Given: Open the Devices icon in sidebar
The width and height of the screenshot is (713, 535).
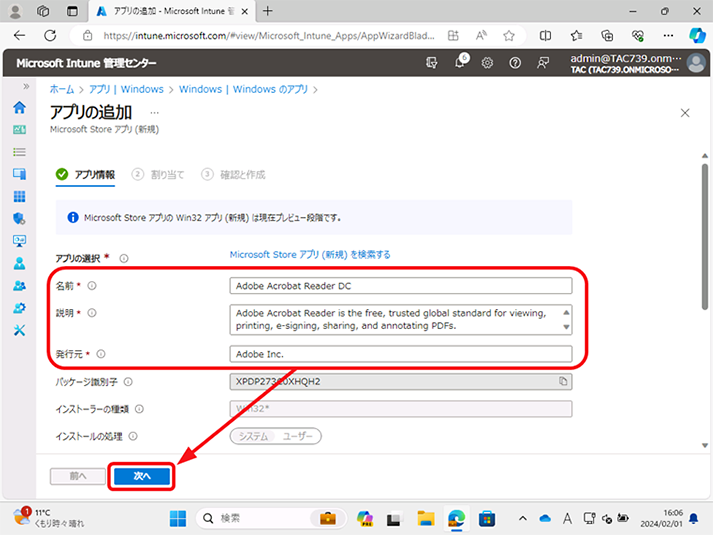Looking at the screenshot, I should 19,174.
